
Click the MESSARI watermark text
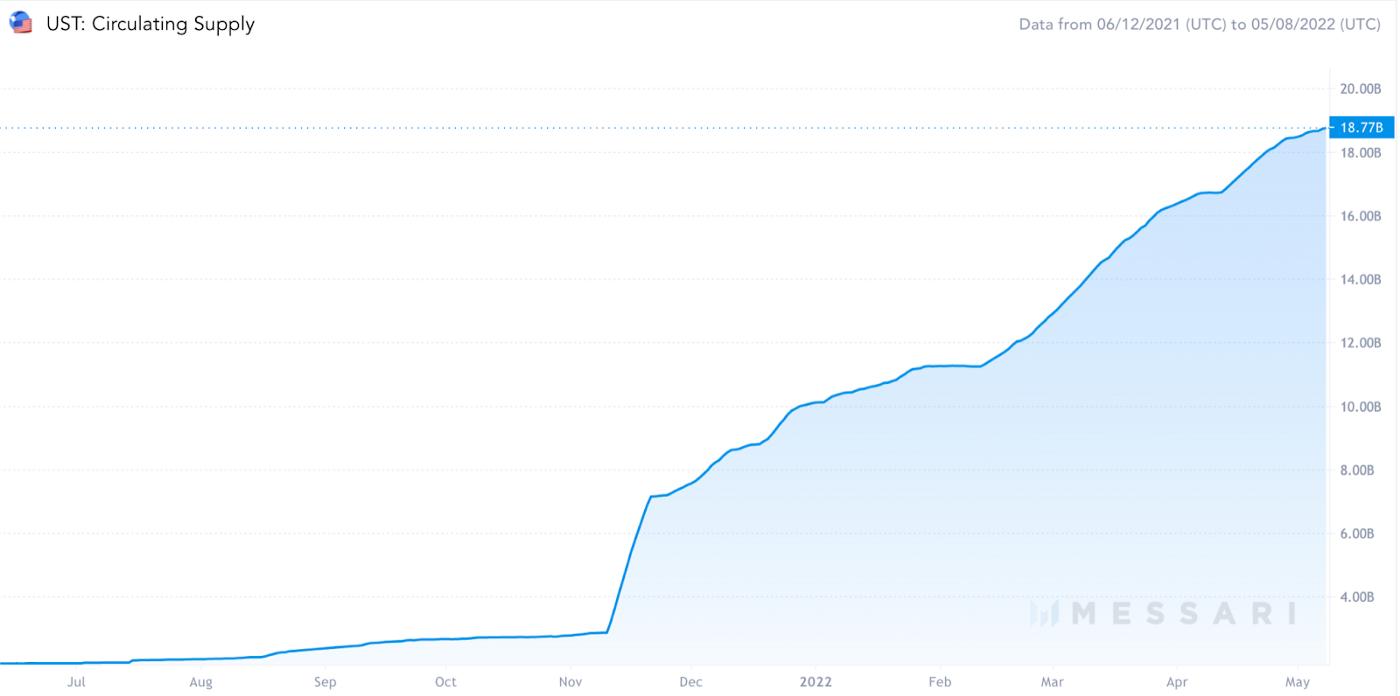pyautogui.click(x=1183, y=613)
